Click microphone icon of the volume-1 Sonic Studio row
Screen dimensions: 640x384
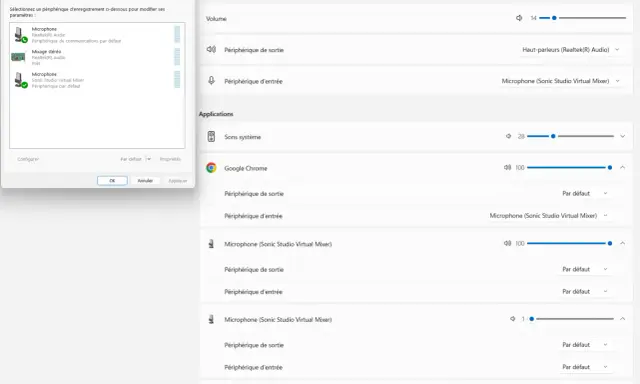pos(211,319)
